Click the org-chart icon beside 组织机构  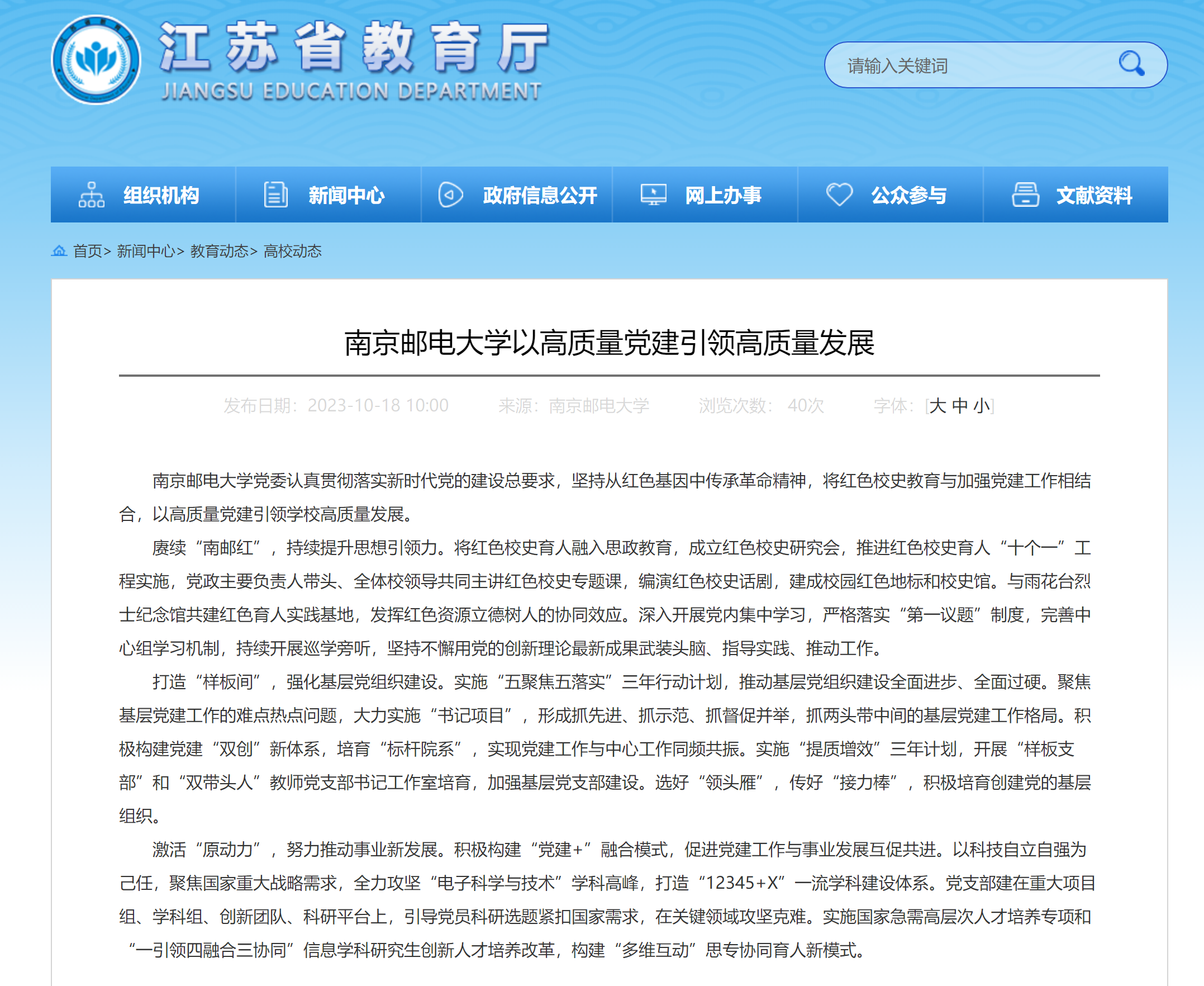[92, 195]
